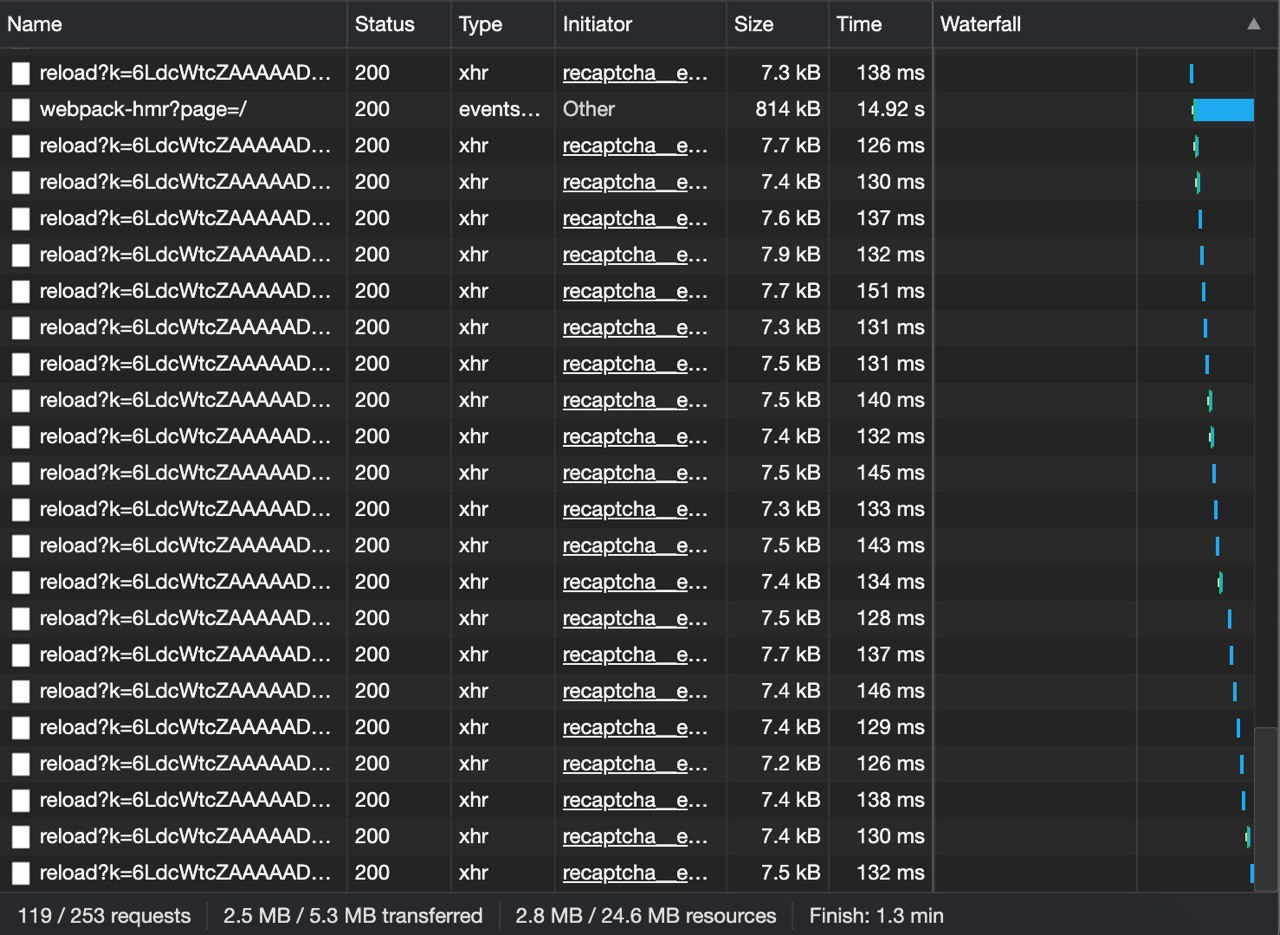Click the 'events…' type cell
Image resolution: width=1280 pixels, height=935 pixels.
pyautogui.click(x=499, y=109)
